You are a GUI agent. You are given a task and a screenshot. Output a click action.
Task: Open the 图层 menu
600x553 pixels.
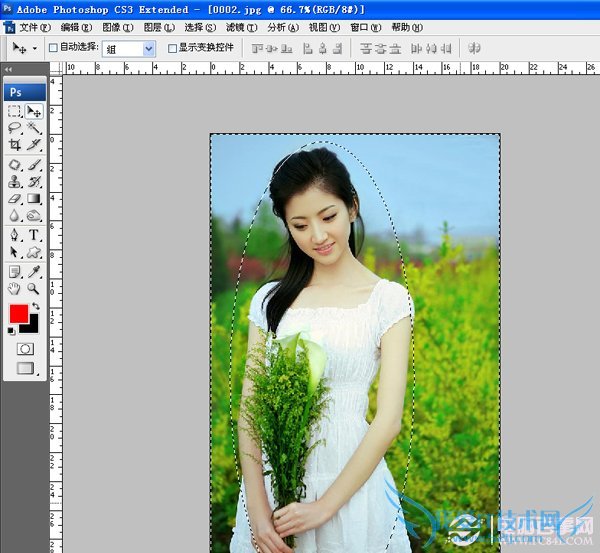point(158,27)
